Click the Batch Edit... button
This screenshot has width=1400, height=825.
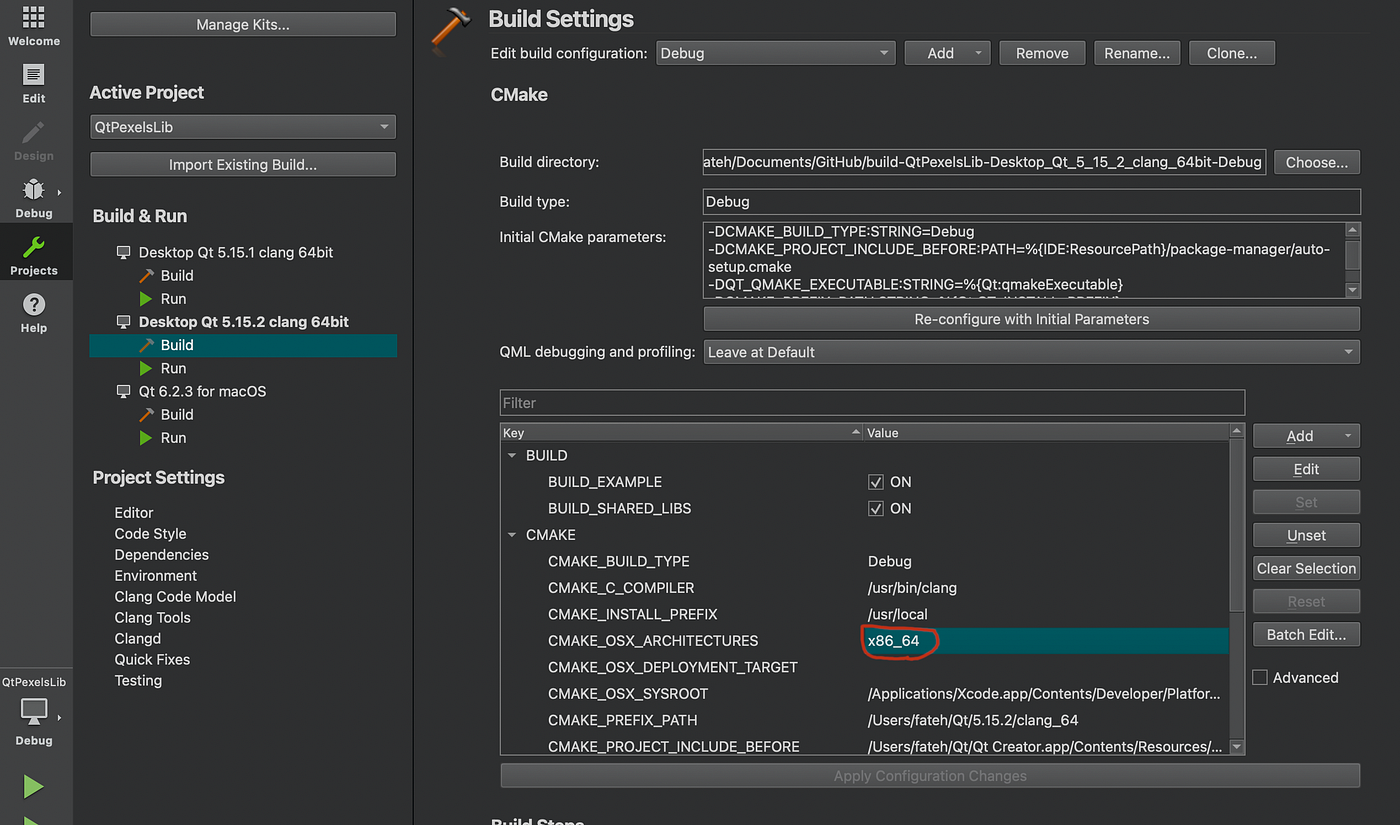[x=1305, y=635]
